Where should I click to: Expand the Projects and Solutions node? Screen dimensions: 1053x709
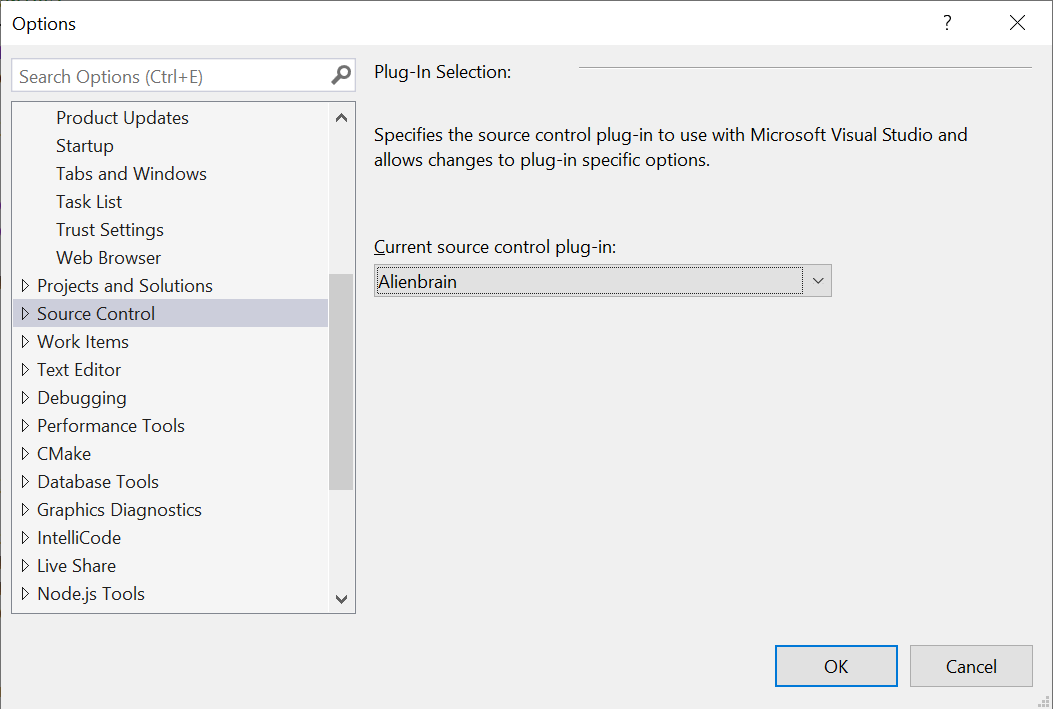click(x=25, y=286)
